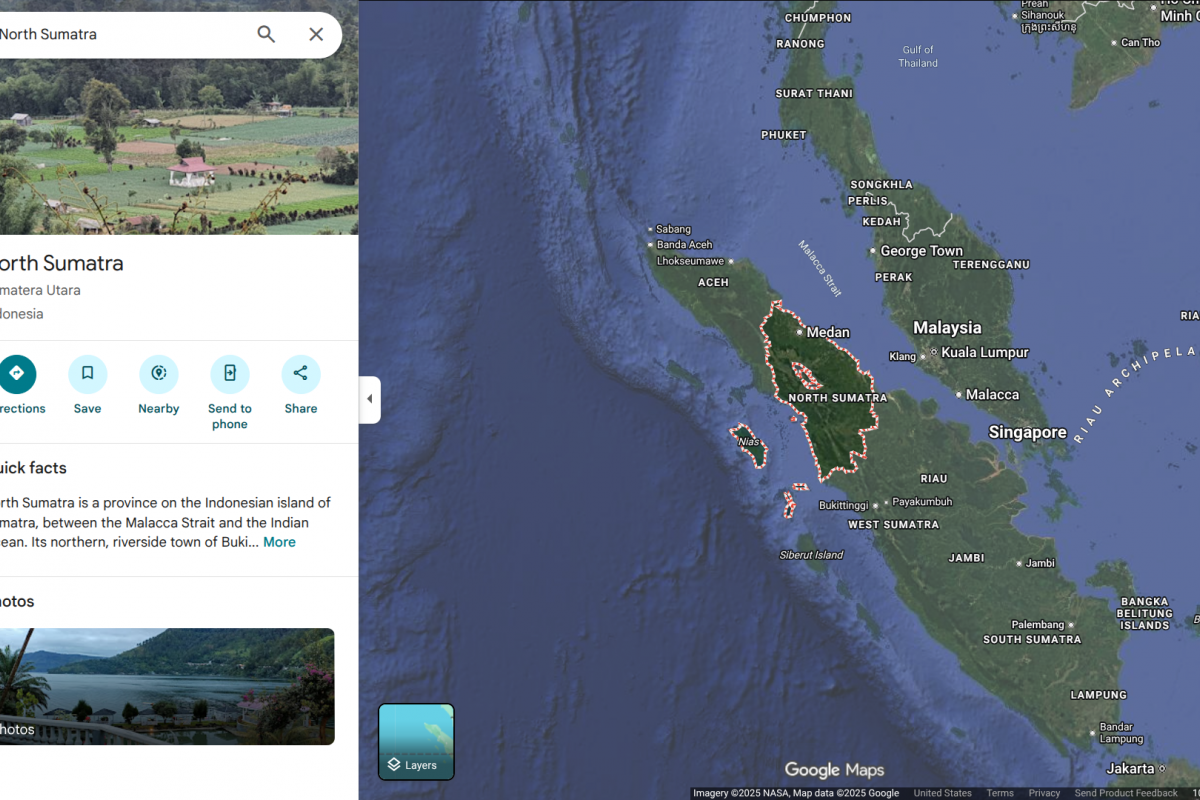Clear the North Sumatra search
The image size is (1200, 800).
[316, 34]
